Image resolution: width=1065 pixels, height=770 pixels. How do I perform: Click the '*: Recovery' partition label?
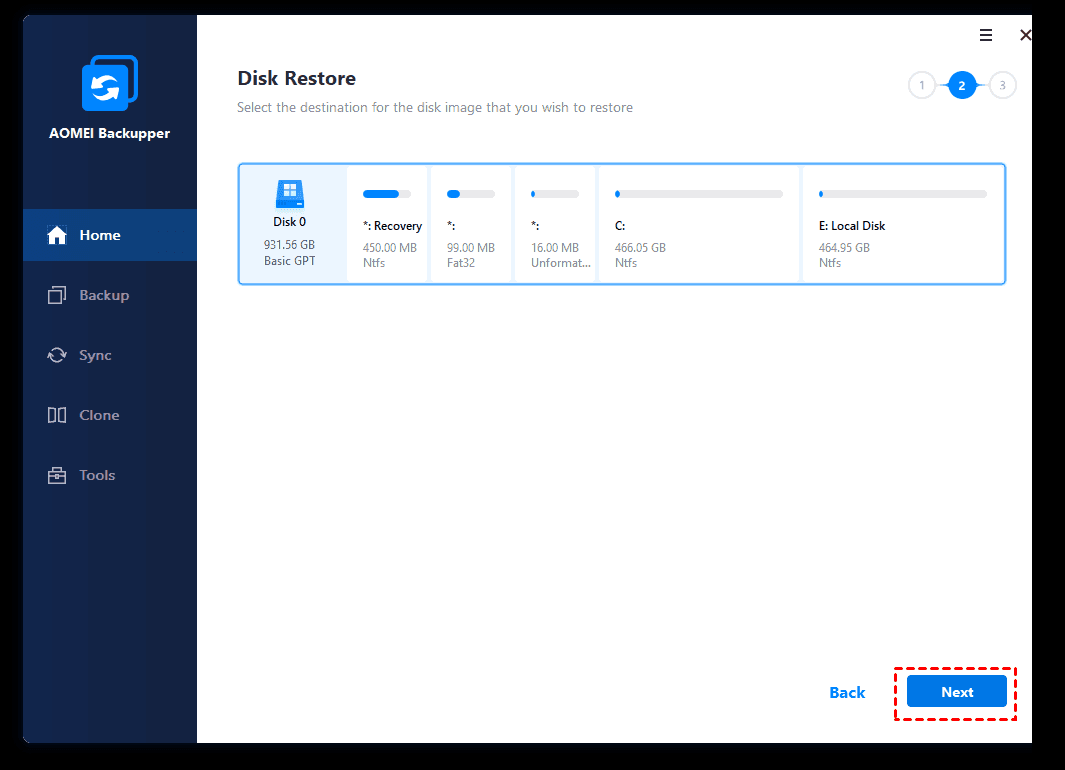pyautogui.click(x=393, y=226)
